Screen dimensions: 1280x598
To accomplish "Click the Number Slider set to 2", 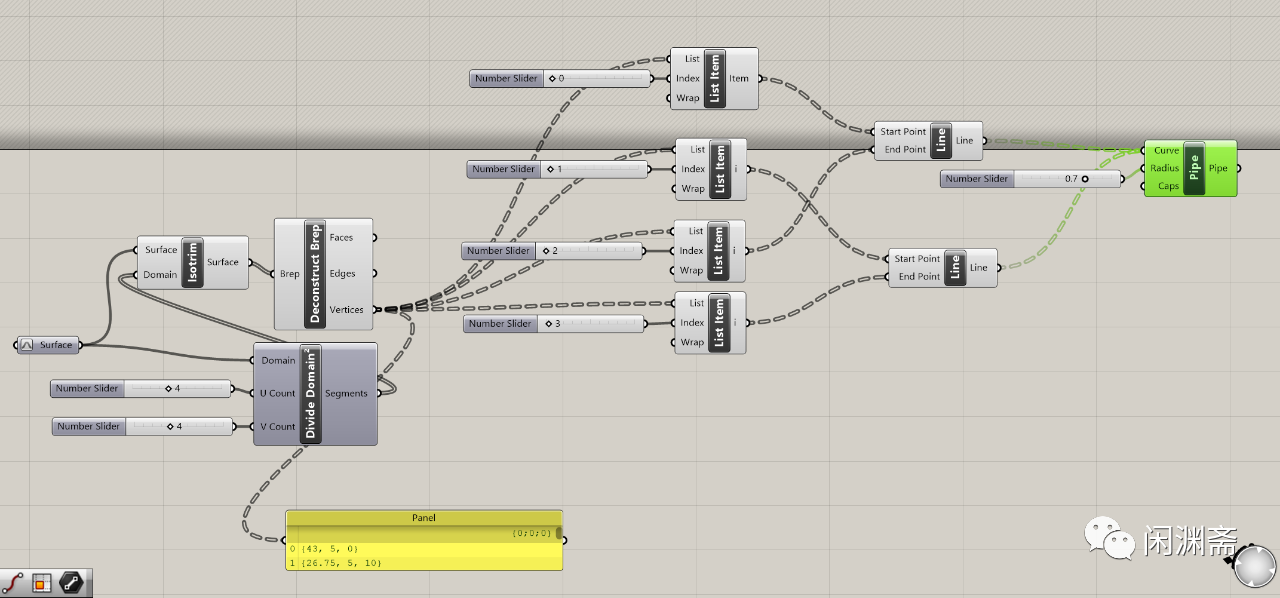I will coord(553,251).
